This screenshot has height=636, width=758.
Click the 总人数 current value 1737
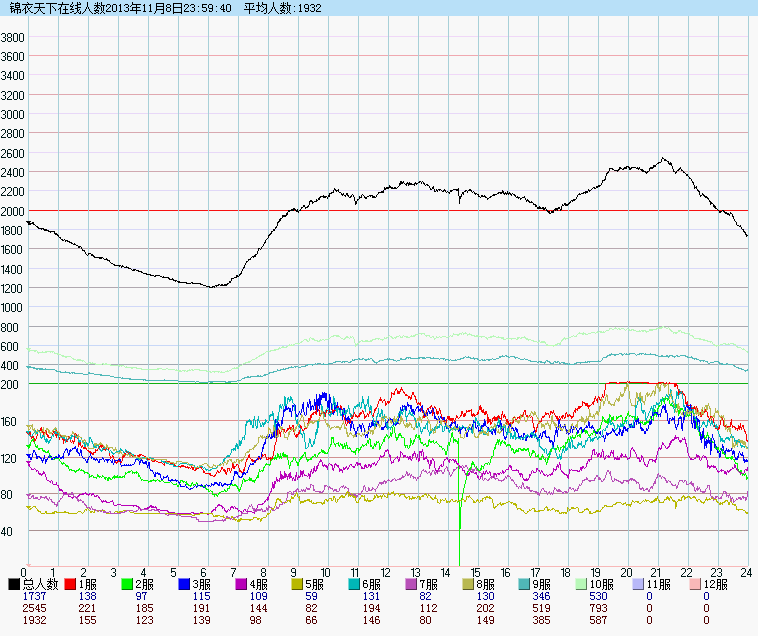34,596
